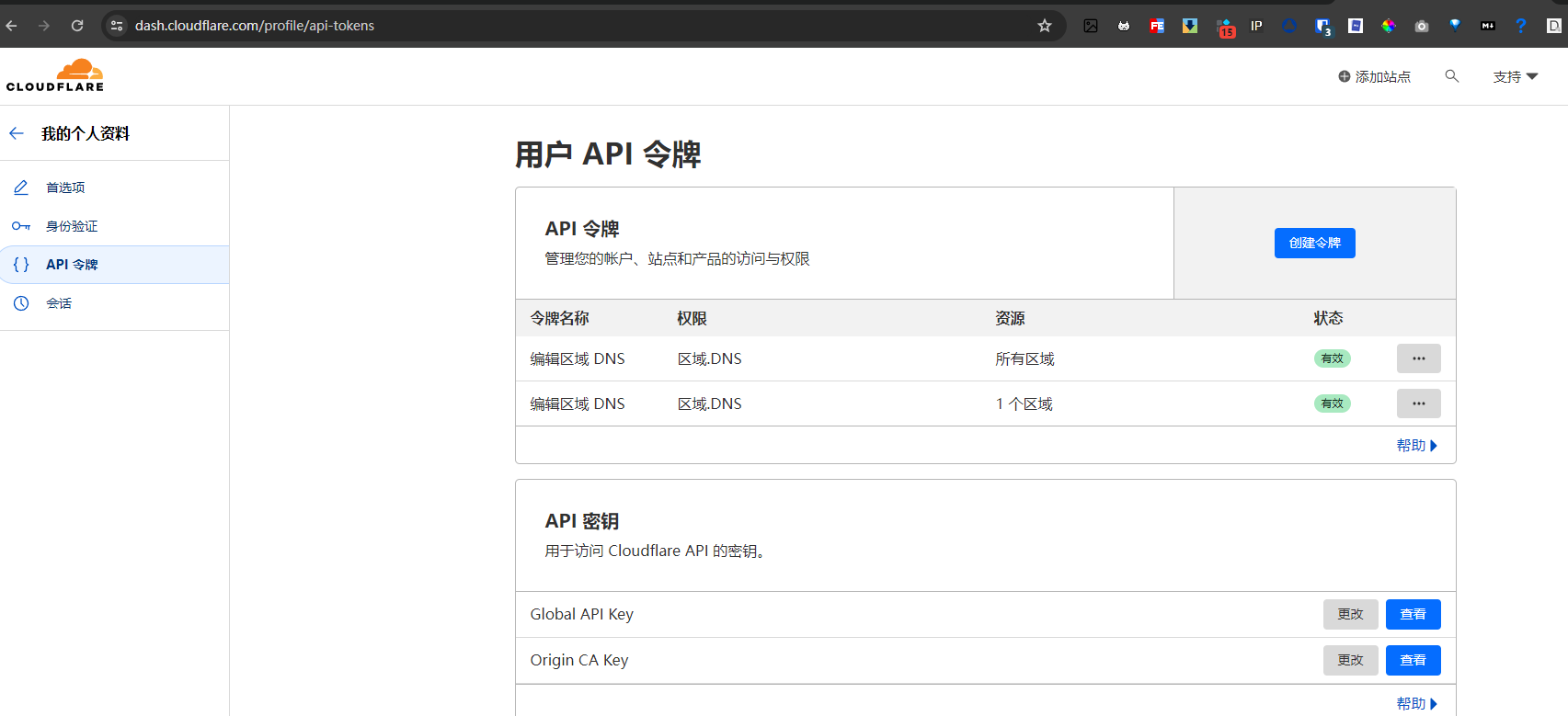Screen dimensions: 1568x716
Task: Click the browser back arrow
Action: (12, 26)
